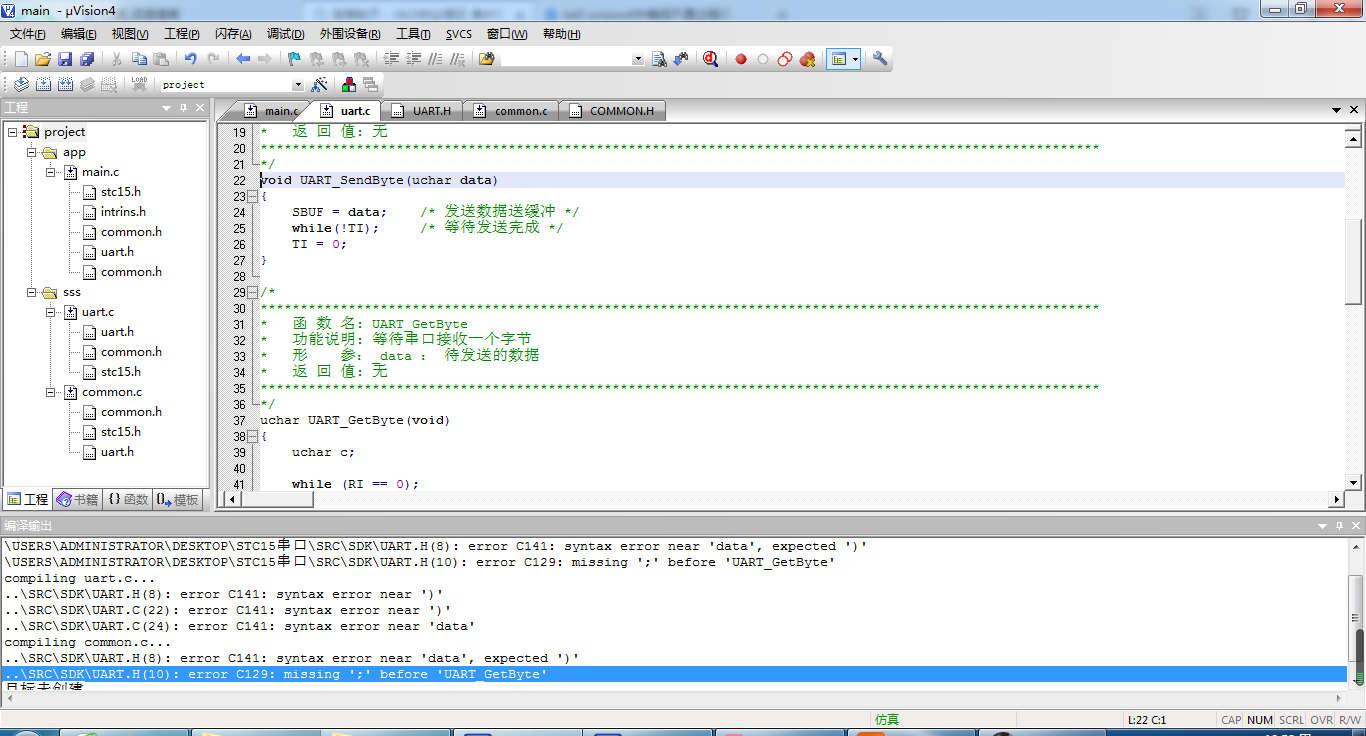Switch to the UART.H editor tab
This screenshot has height=736, width=1366.
point(424,111)
